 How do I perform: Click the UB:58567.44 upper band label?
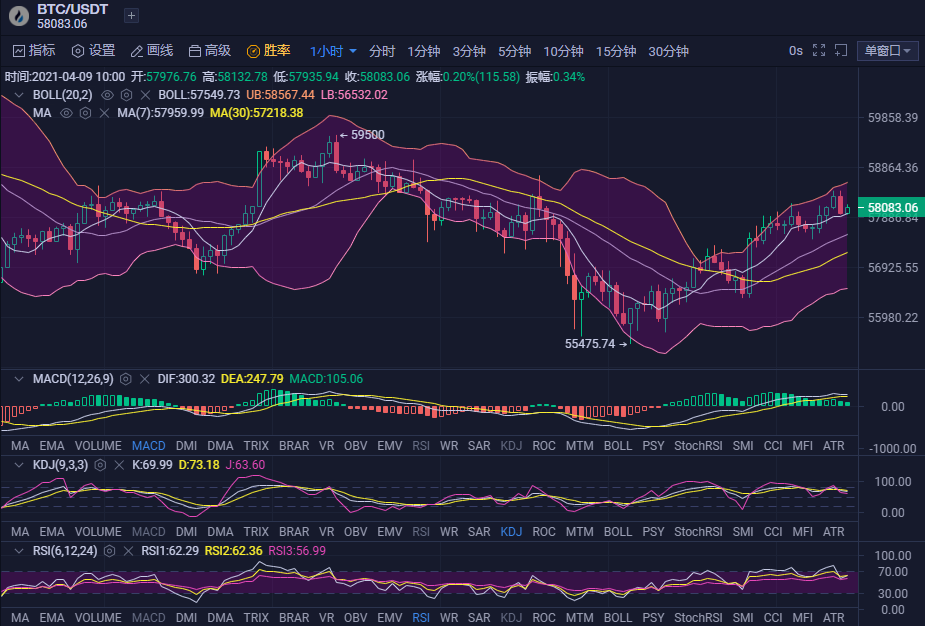280,95
